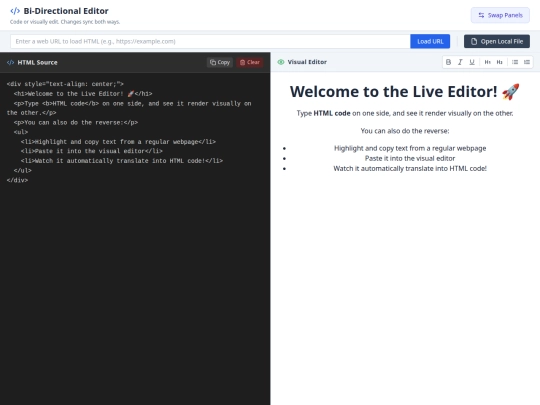
Task: Copy the HTML source code
Action: [220, 62]
